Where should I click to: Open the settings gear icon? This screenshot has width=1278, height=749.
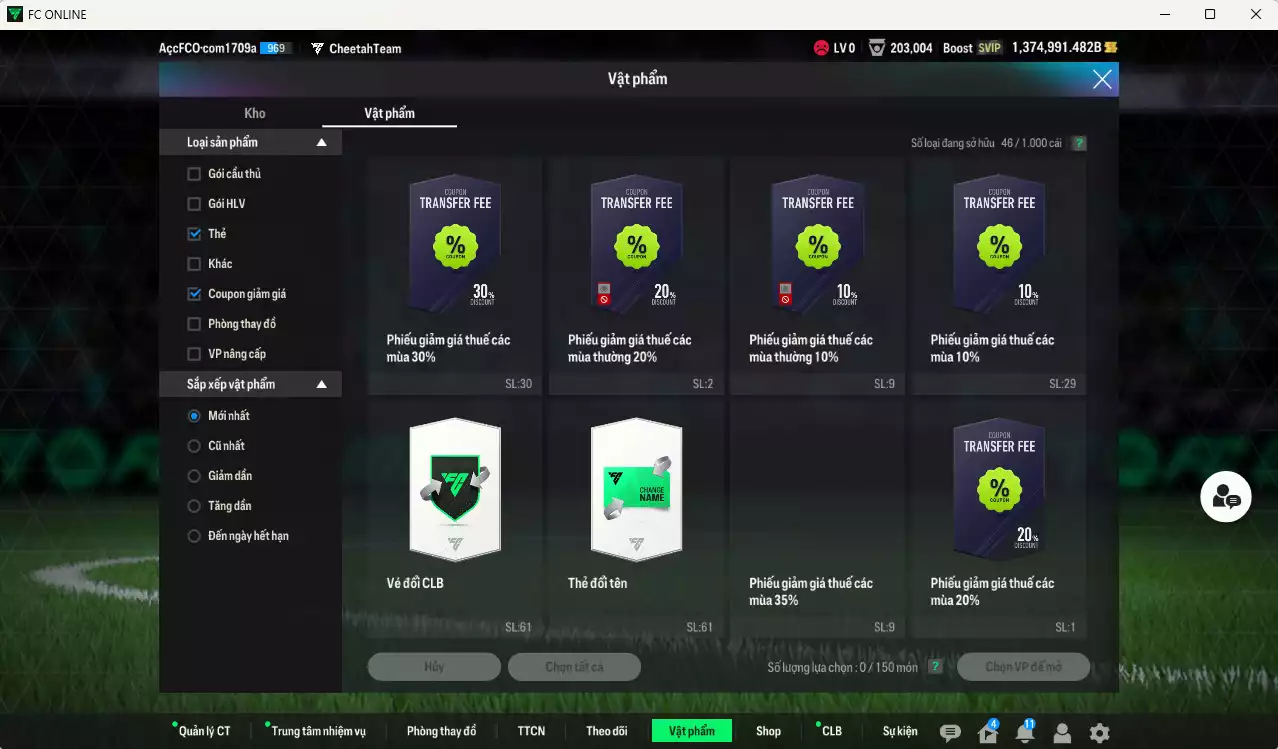click(1099, 733)
